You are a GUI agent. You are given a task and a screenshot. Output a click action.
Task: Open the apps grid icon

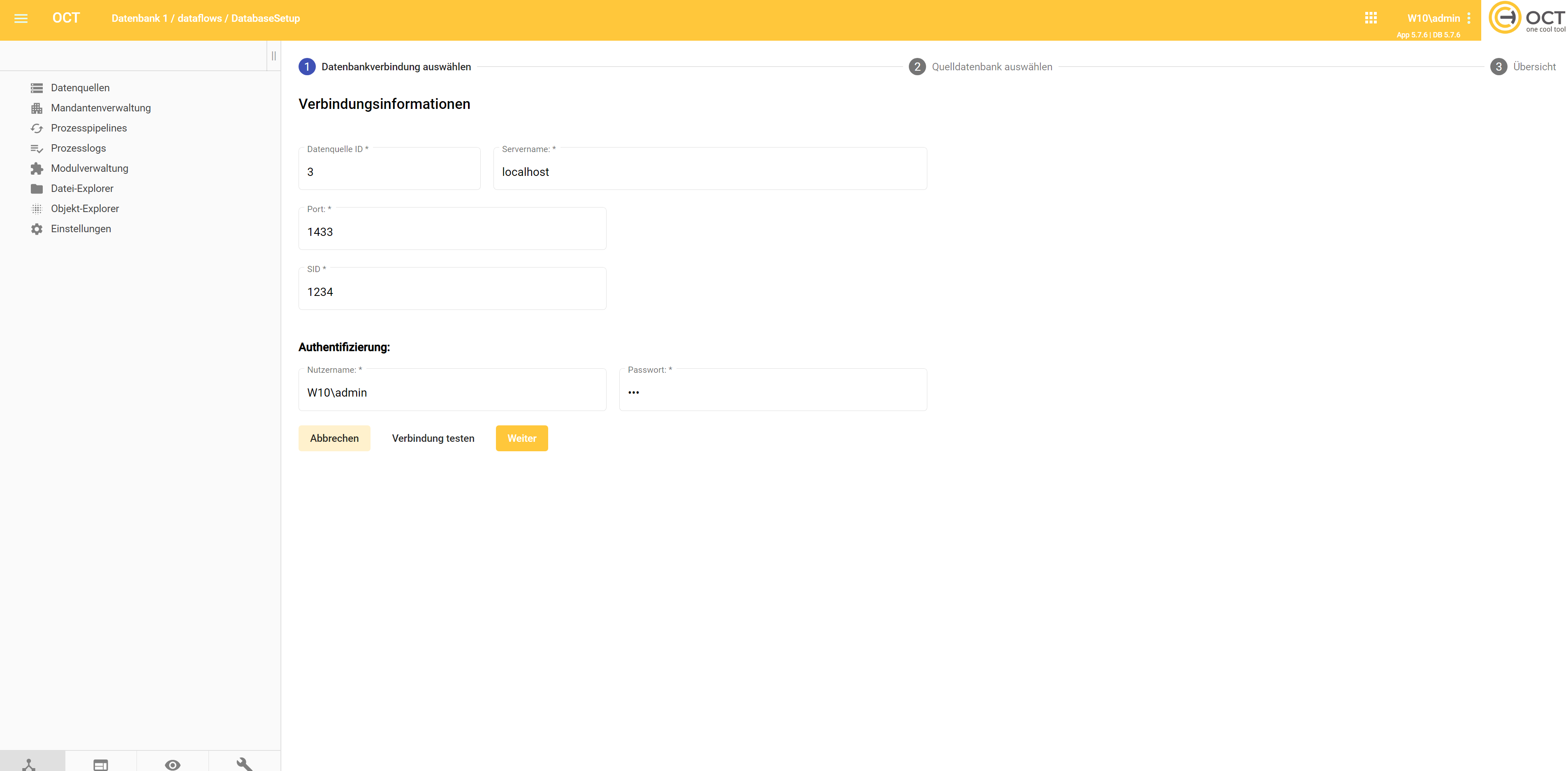(1370, 18)
